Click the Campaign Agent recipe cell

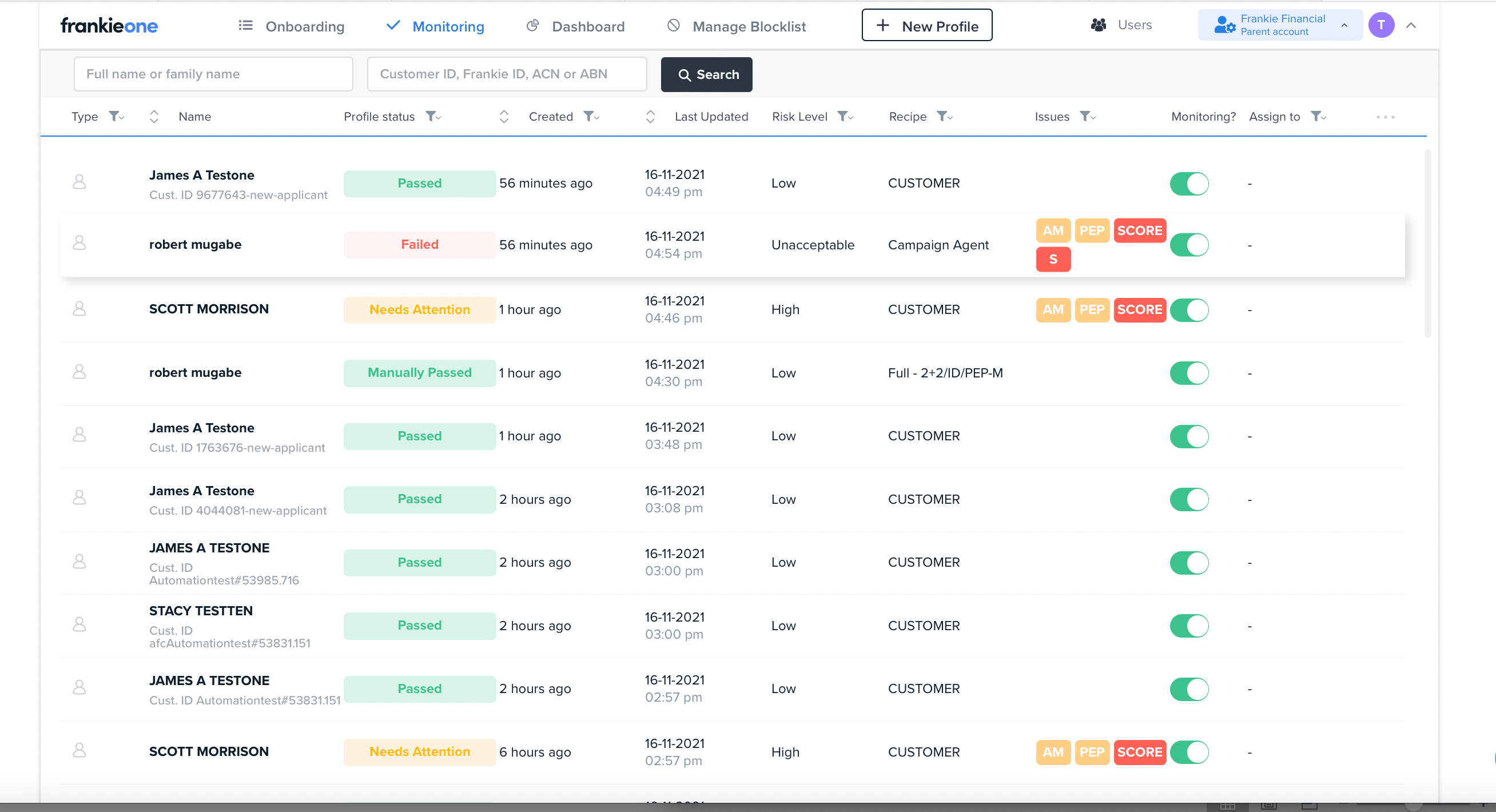[938, 245]
